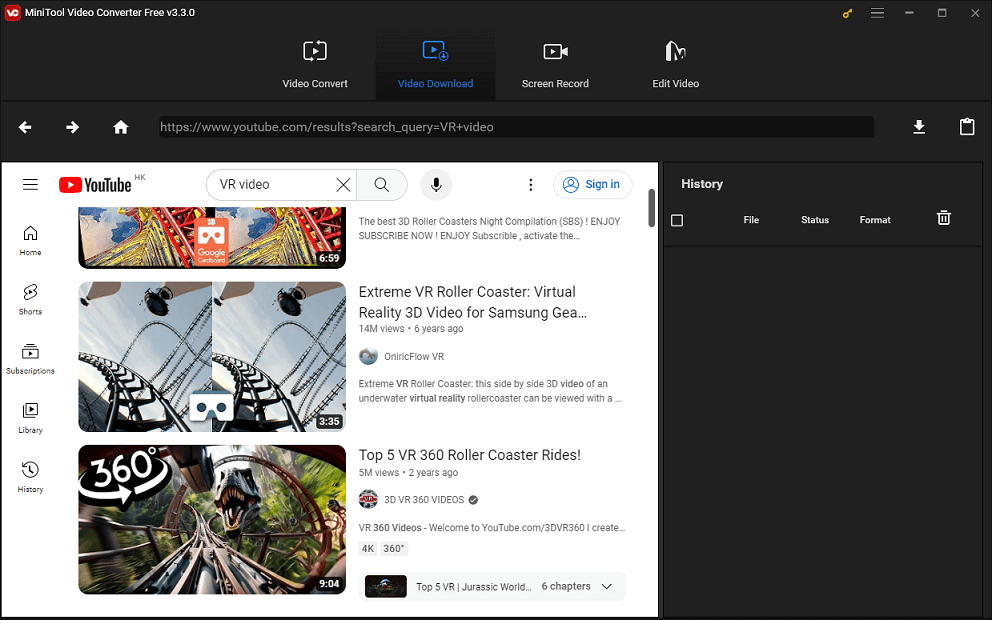The image size is (992, 620).
Task: Open YouTube settings three-dot menu
Action: (530, 184)
